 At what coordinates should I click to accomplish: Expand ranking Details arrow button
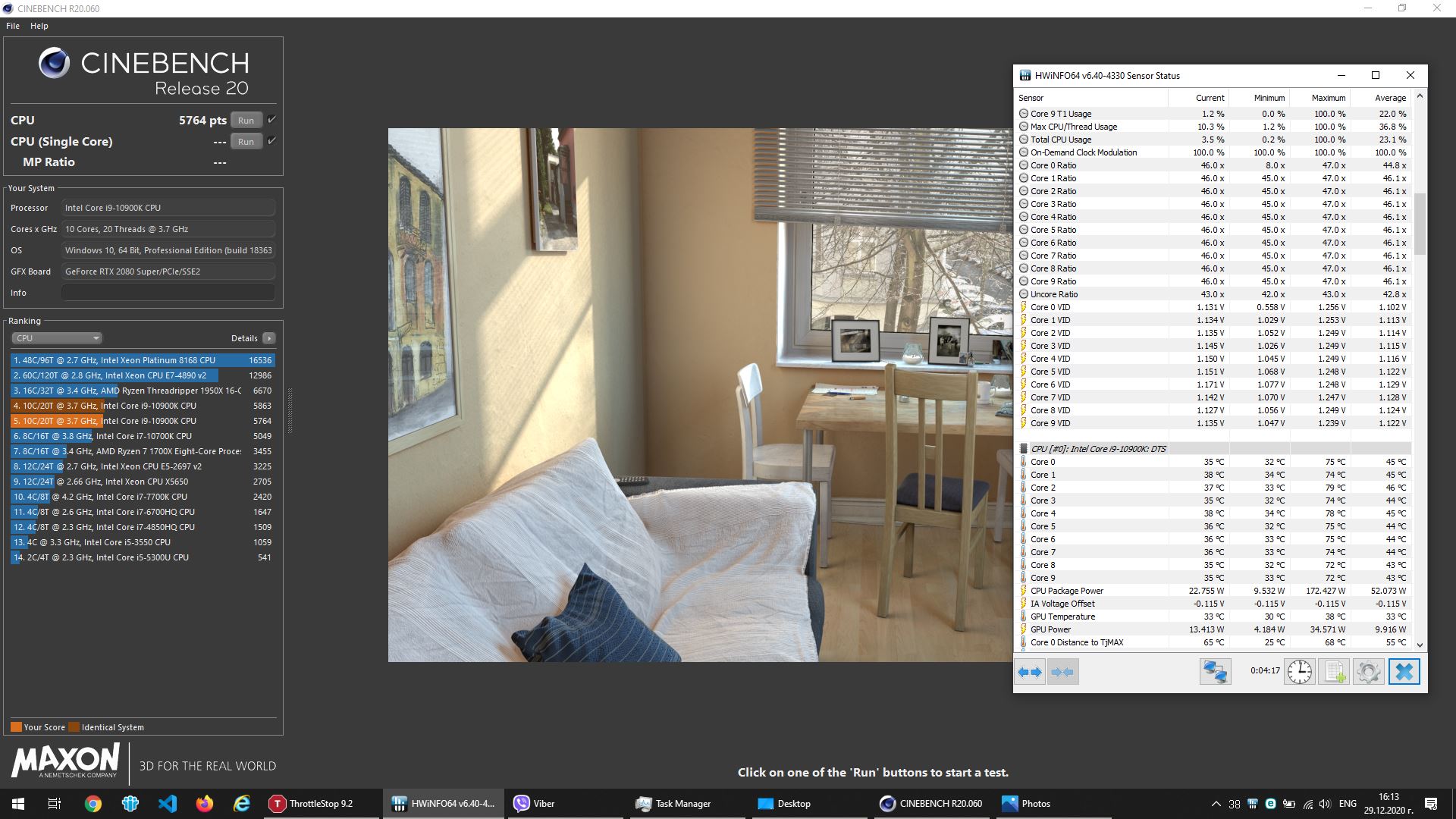[269, 338]
